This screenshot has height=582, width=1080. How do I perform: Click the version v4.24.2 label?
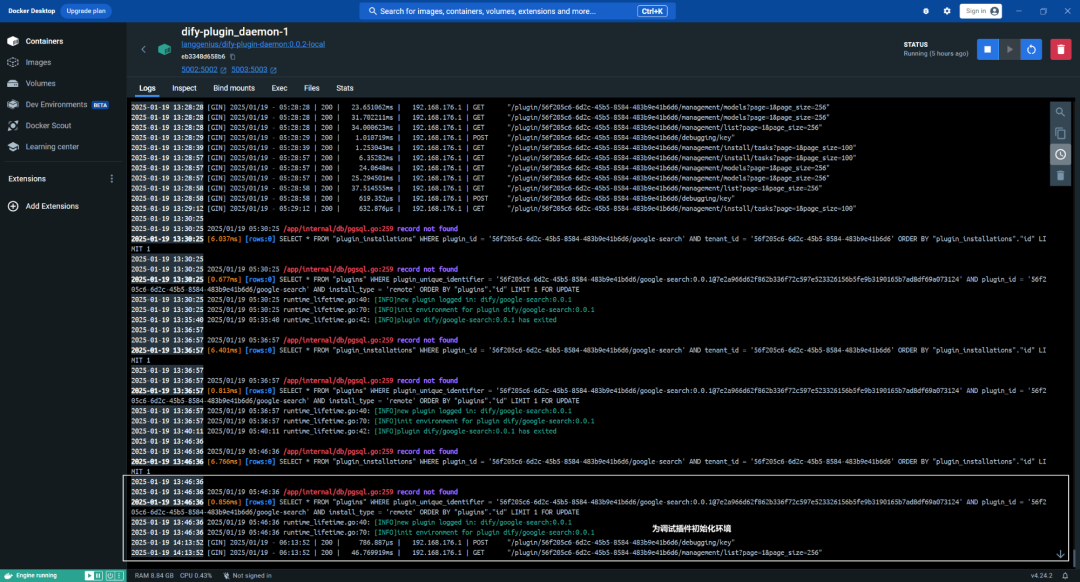coord(1041,576)
